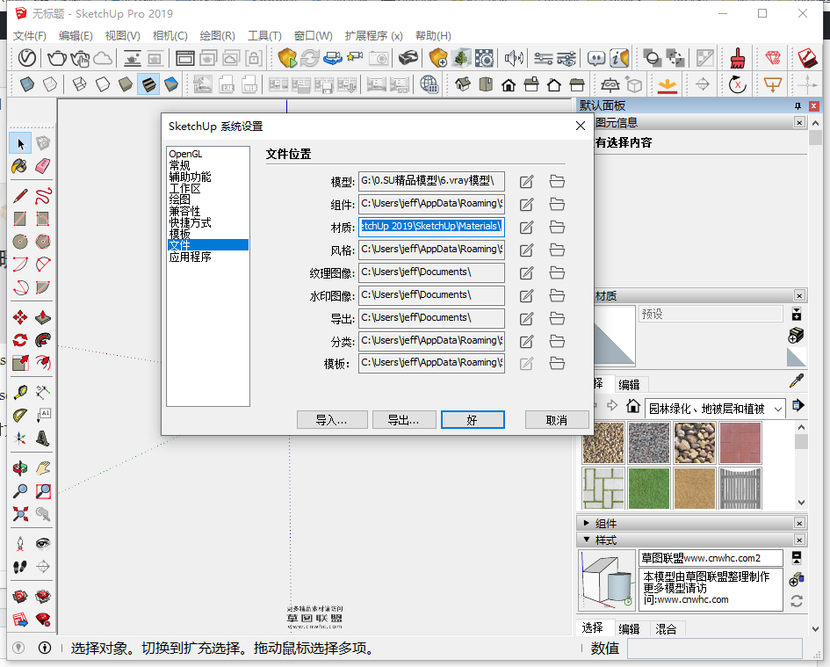Open the V-Ray asset editor icon

(x=26, y=58)
